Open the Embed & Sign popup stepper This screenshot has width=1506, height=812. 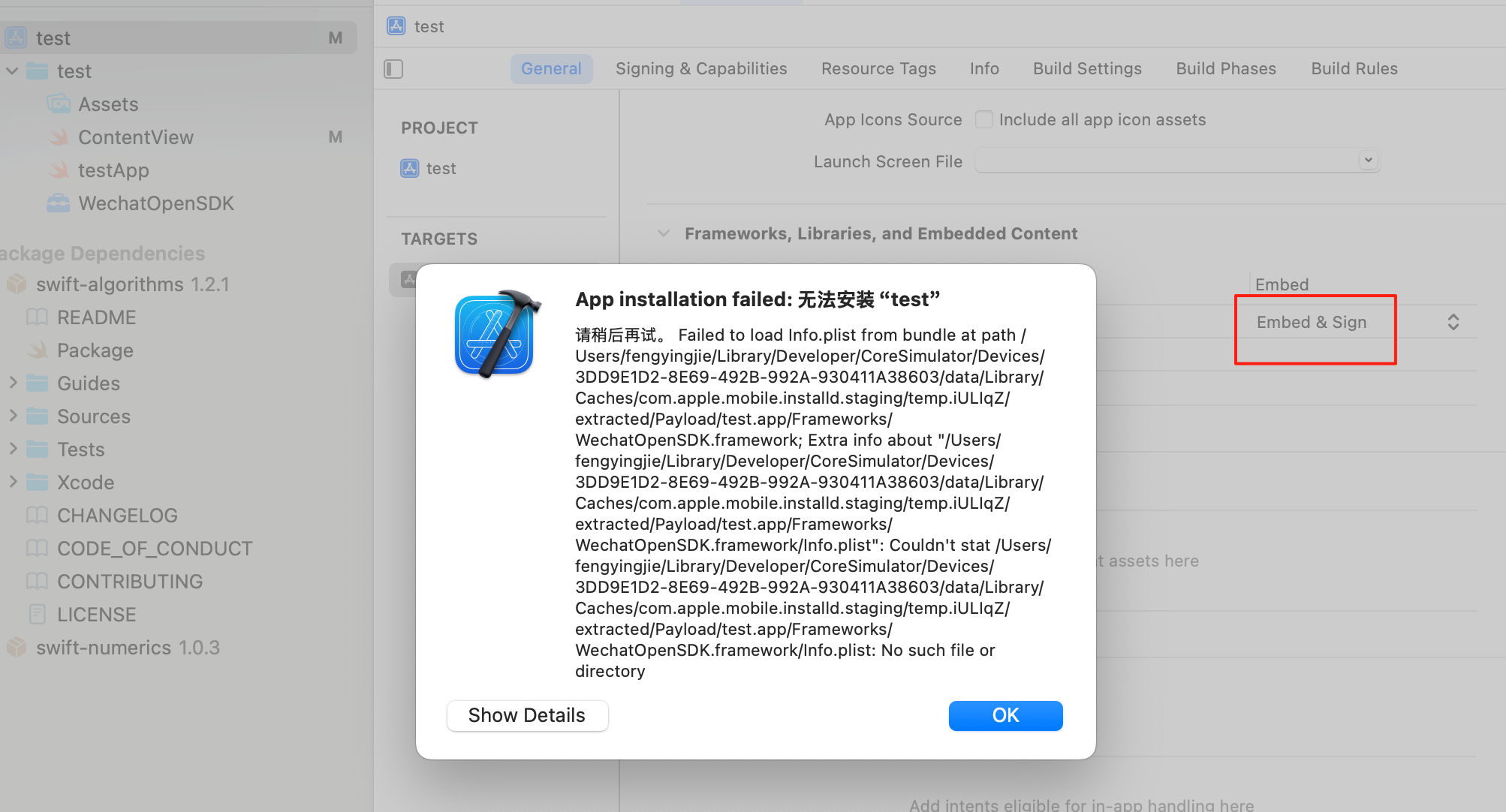click(x=1453, y=322)
